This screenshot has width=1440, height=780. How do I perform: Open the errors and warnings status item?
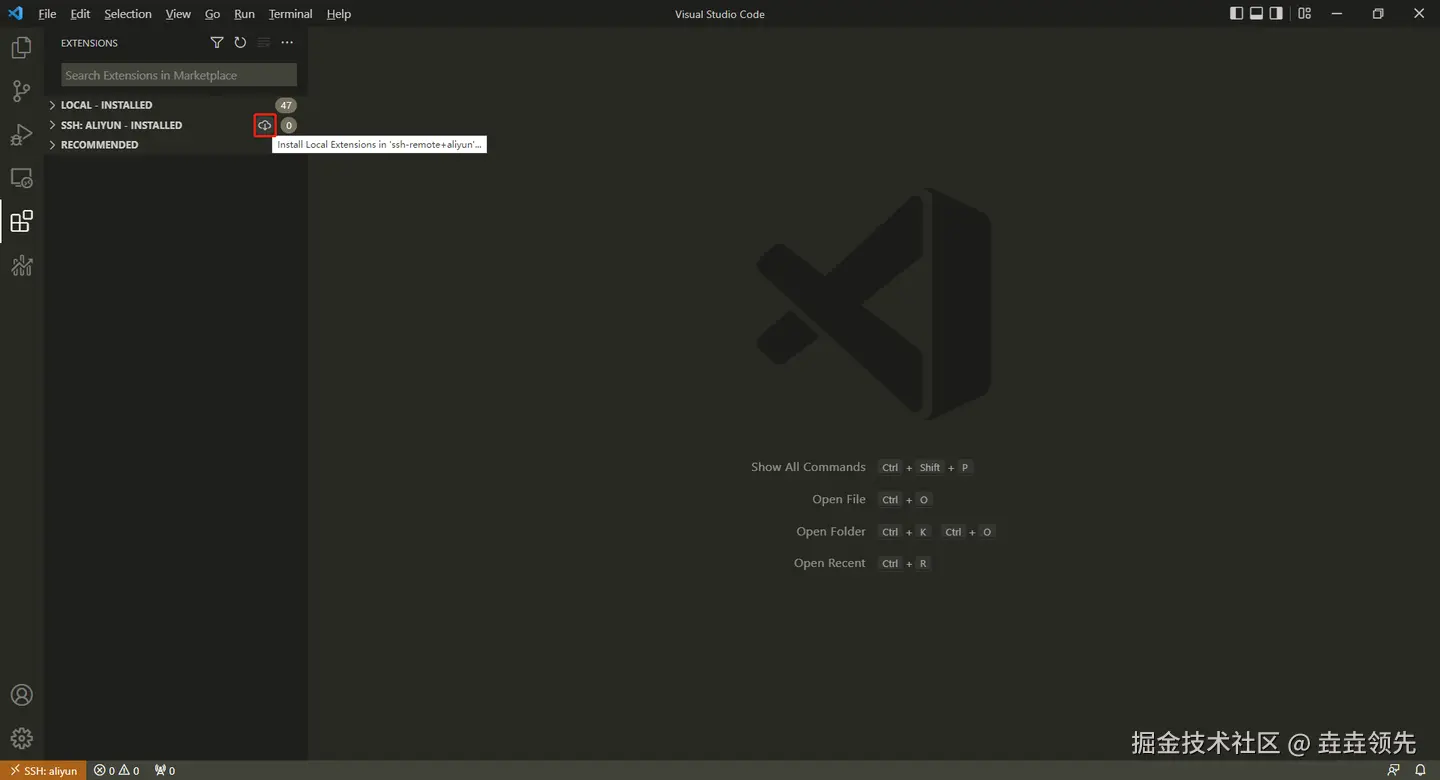click(x=117, y=770)
